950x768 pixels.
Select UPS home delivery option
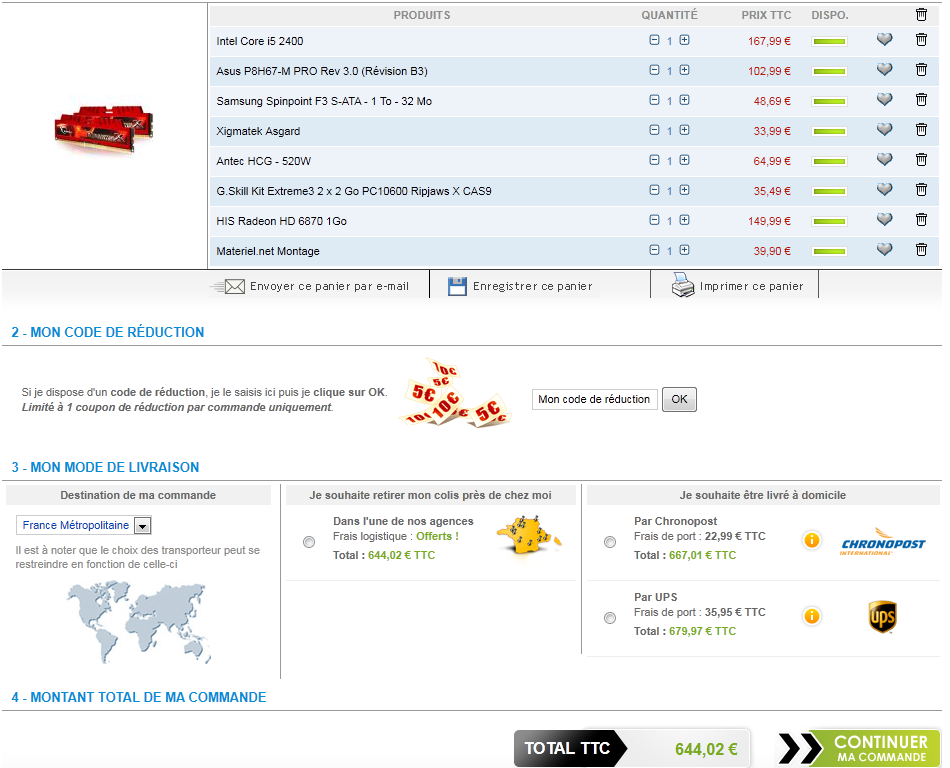(610, 618)
